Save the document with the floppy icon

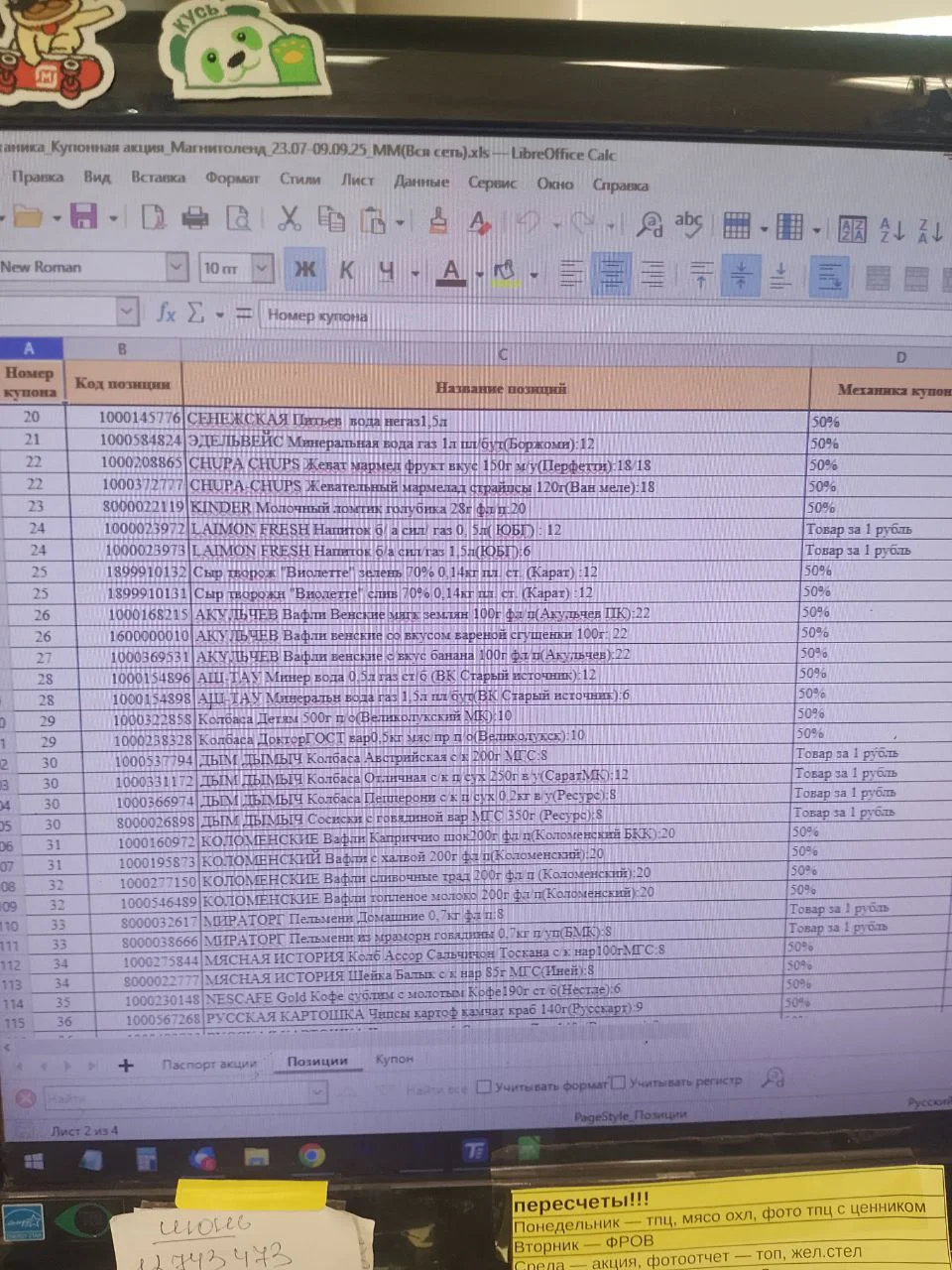point(83,217)
